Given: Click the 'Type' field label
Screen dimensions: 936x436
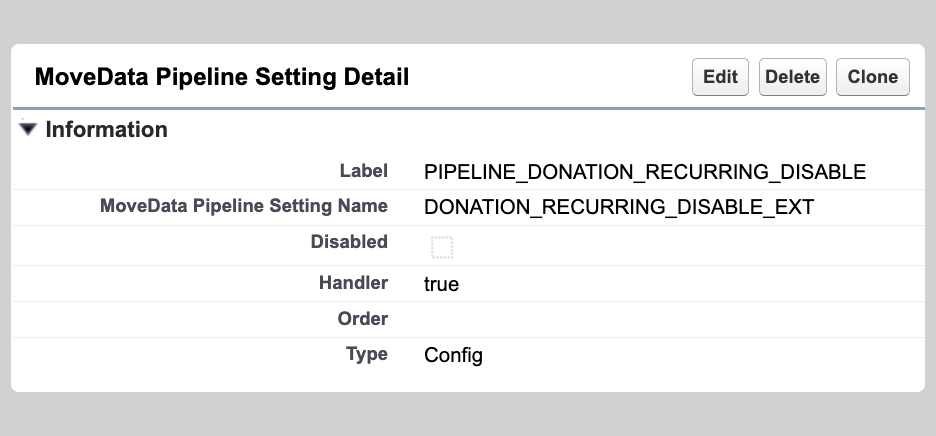Looking at the screenshot, I should [x=366, y=354].
